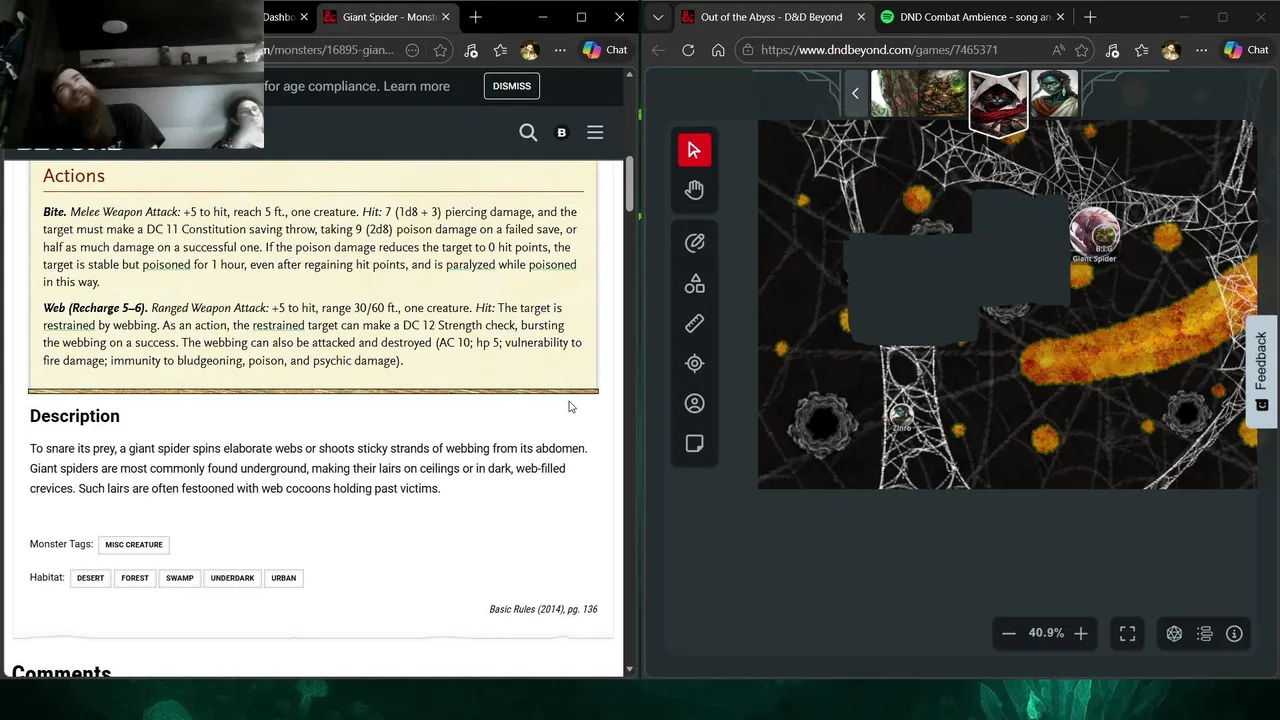Open Copilot Chat in right browser

(1246, 50)
